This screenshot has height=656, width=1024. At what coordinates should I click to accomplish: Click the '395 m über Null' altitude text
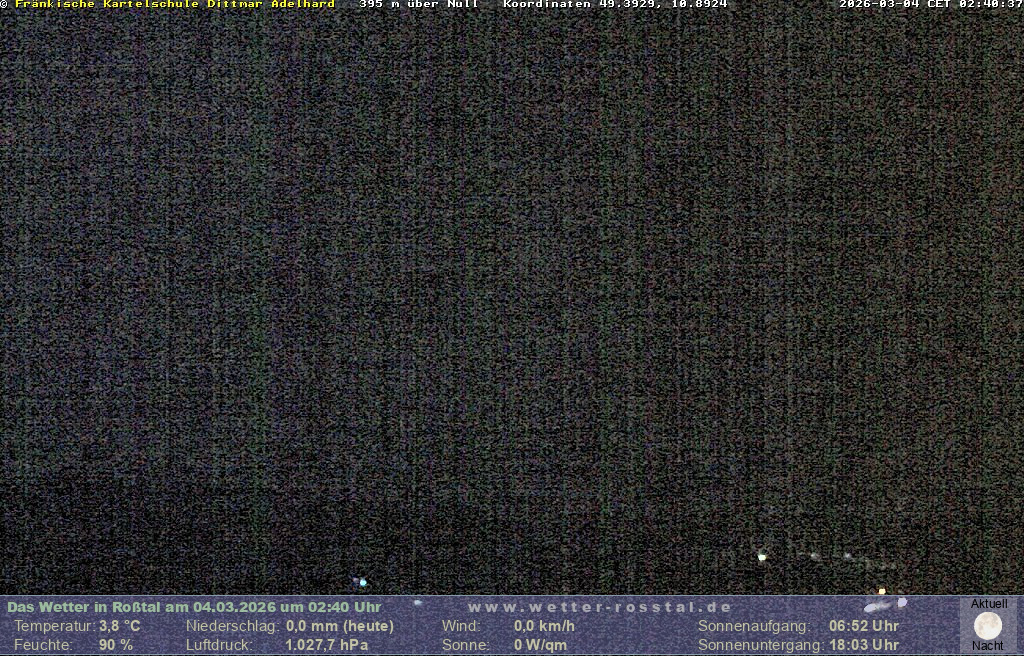pyautogui.click(x=419, y=4)
